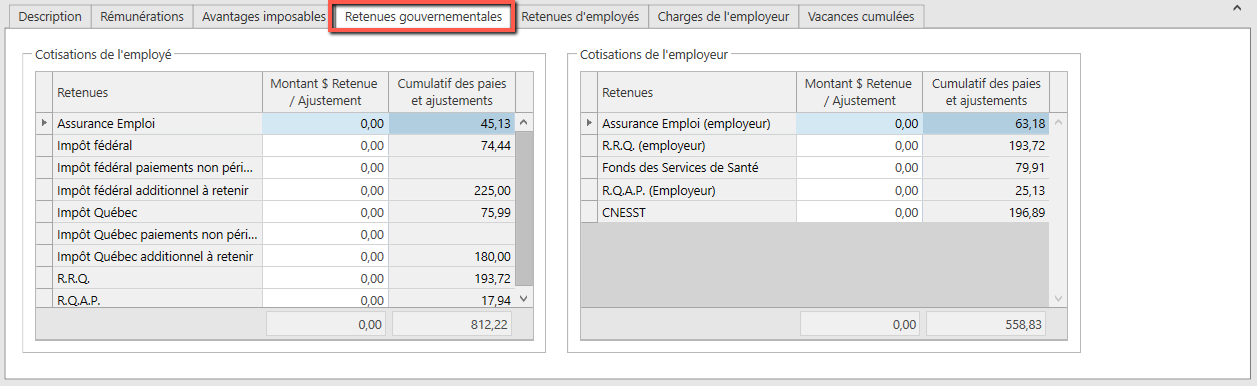Click employer Montant $ Retenue / Ajustement header
The height and width of the screenshot is (386, 1257).
coord(860,92)
